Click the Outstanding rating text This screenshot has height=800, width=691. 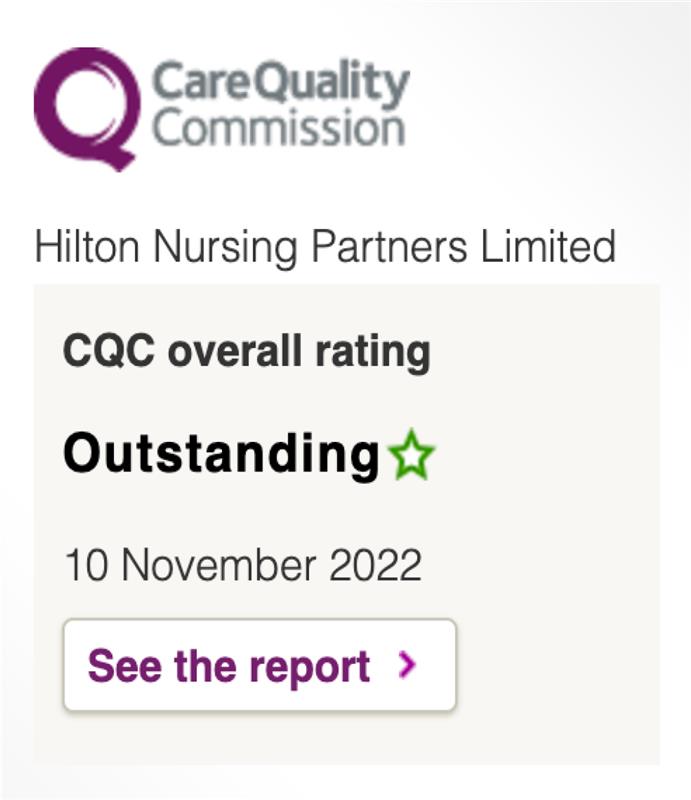click(221, 454)
